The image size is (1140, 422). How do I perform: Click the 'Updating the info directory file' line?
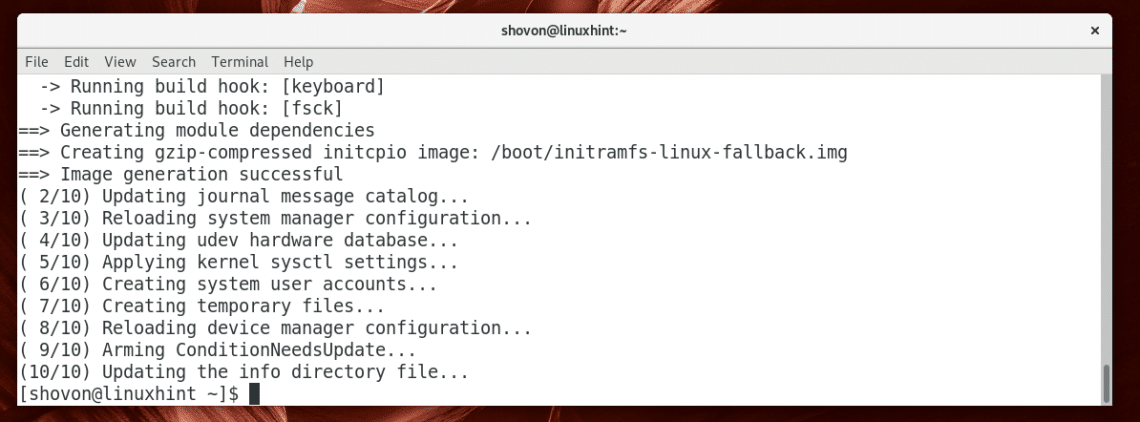285,373
